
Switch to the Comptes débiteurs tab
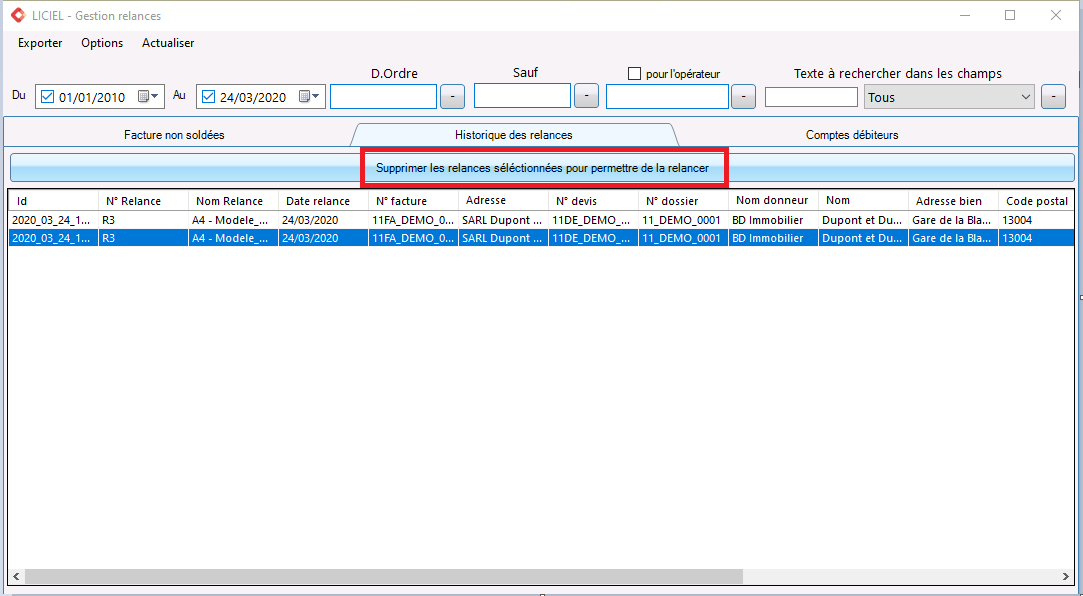tap(851, 135)
